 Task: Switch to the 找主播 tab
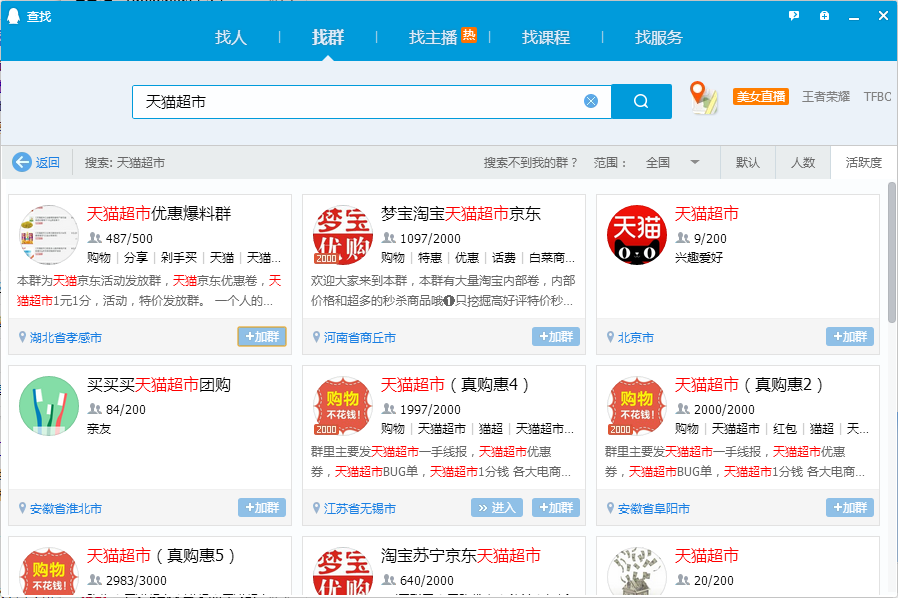[x=433, y=38]
